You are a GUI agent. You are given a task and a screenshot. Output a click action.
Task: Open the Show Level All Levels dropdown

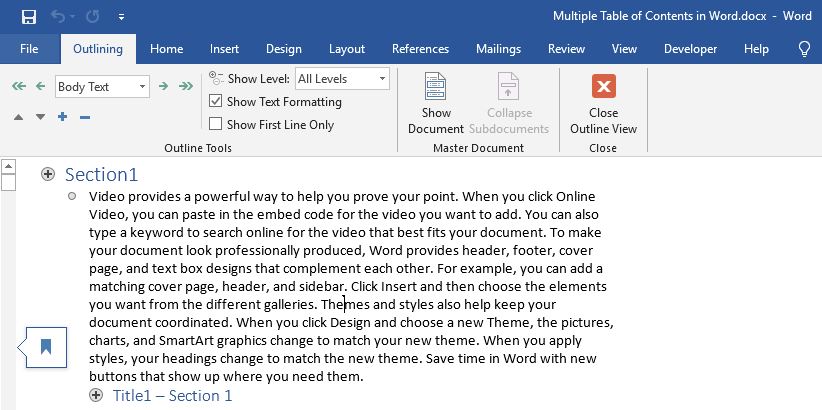[x=342, y=79]
